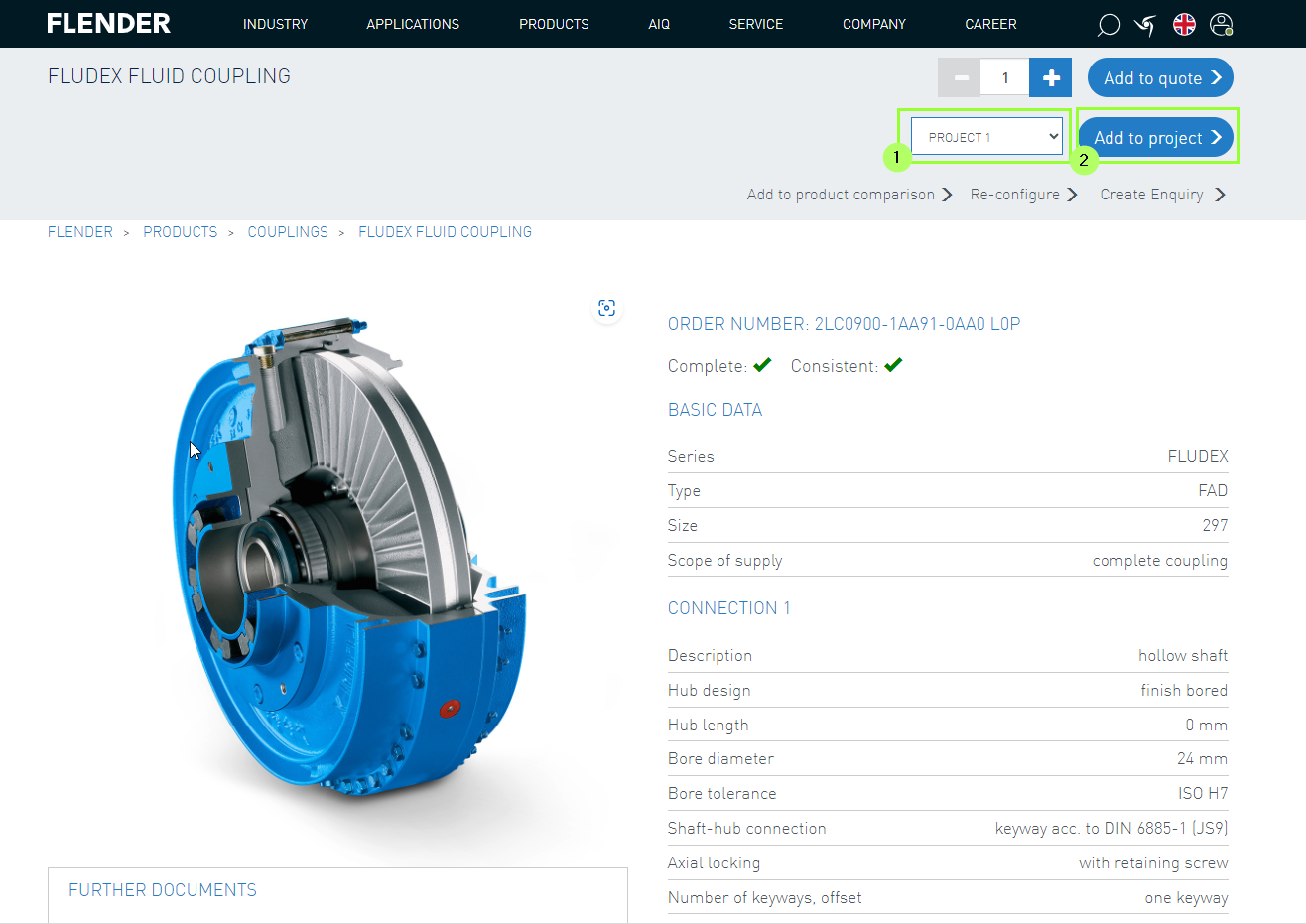Click the Complete green checkmark
Viewport: 1306px width, 924px height.
(x=762, y=365)
